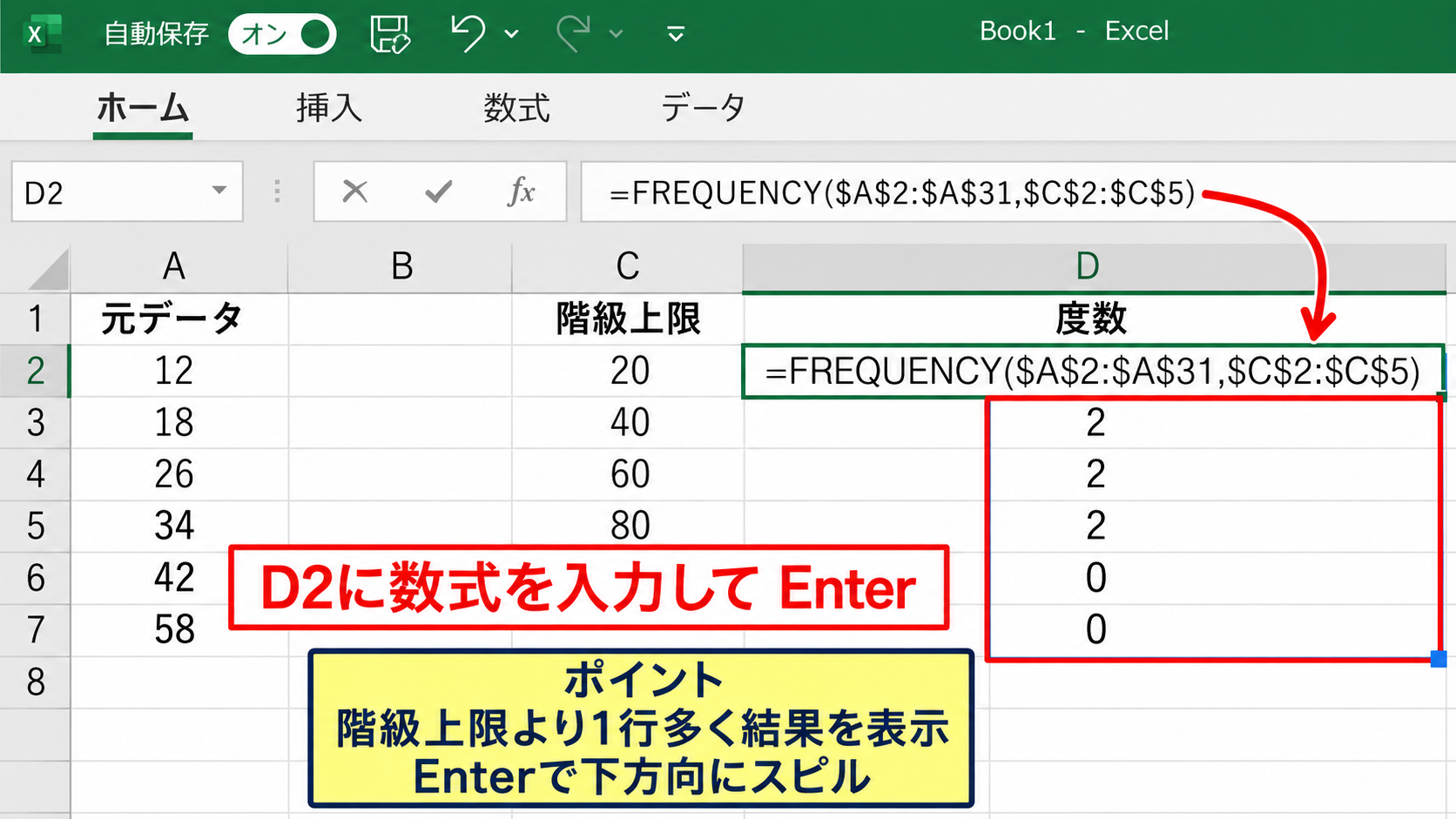Image resolution: width=1456 pixels, height=819 pixels.
Task: Open the formula bar drag-handle dots
Action: point(277,191)
